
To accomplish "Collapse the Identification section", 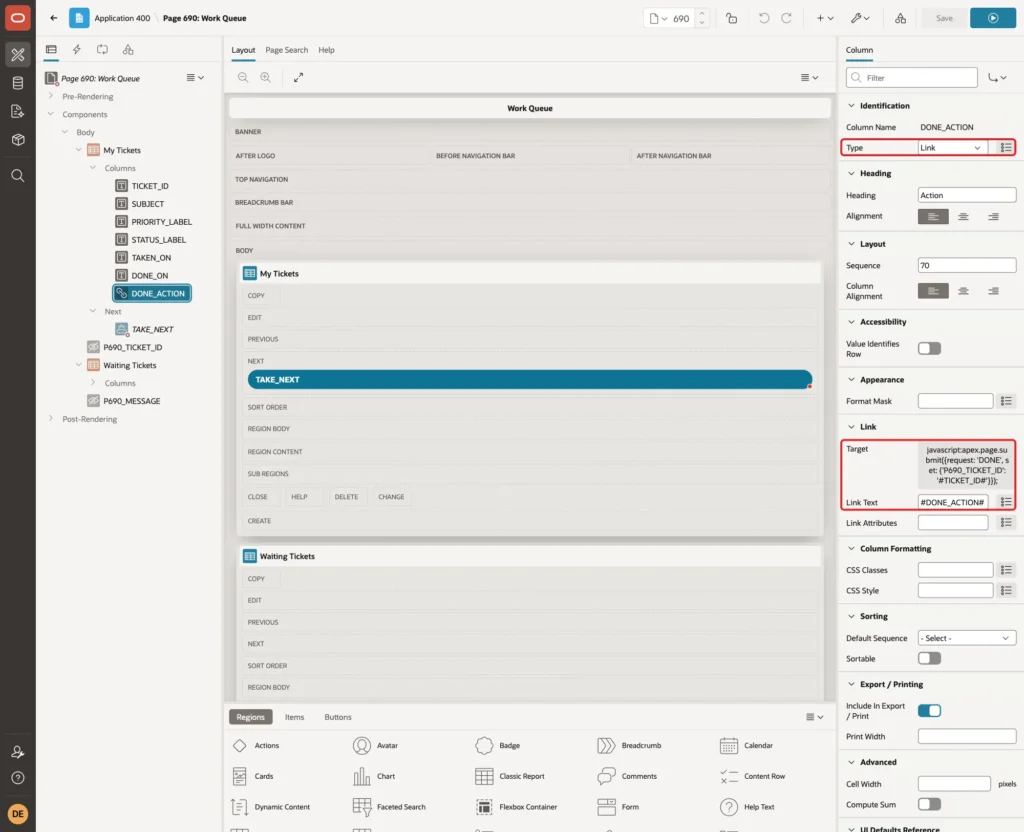I will click(851, 106).
